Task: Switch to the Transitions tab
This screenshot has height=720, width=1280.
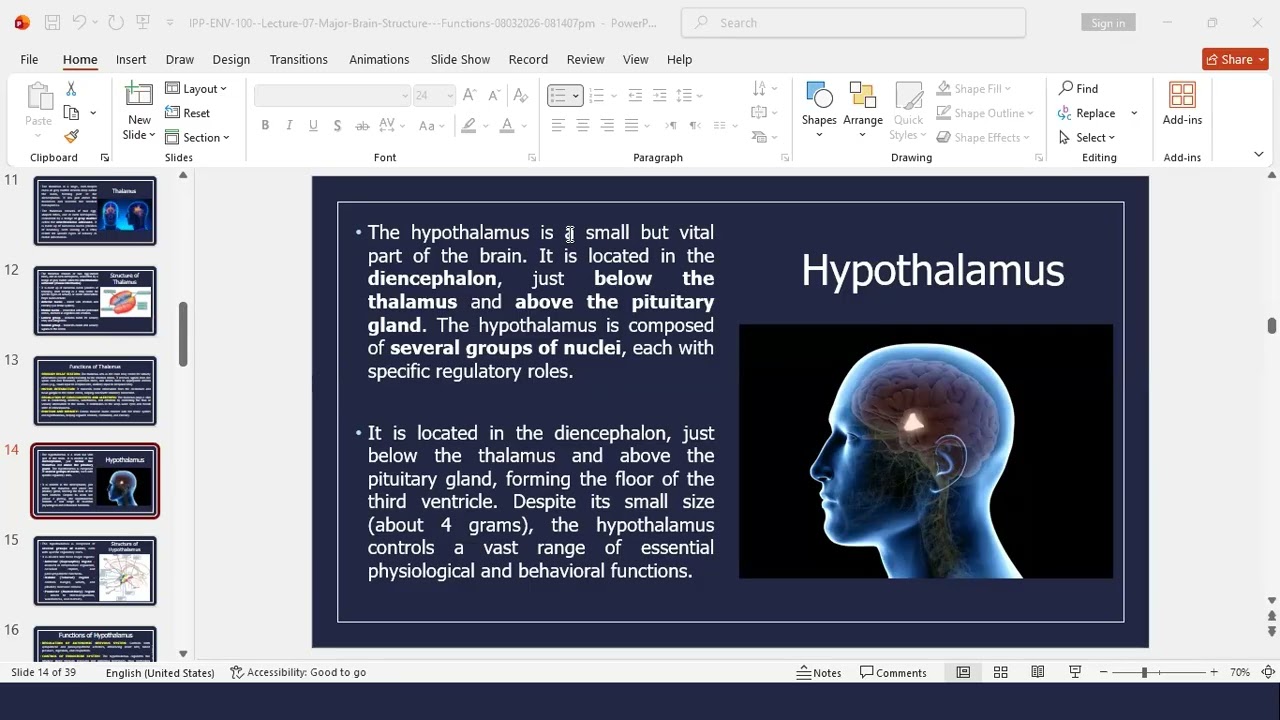Action: tap(298, 59)
